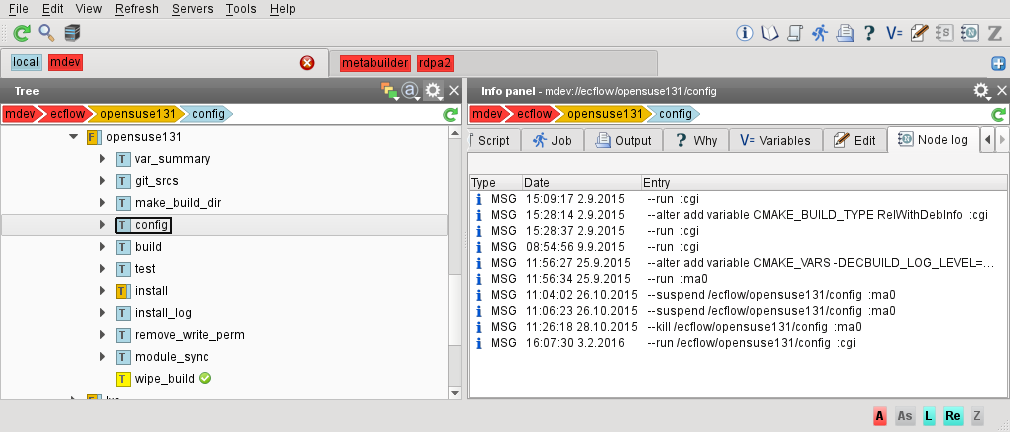Click the ecflow breadcrumb in Tree panel
Image resolution: width=1010 pixels, height=432 pixels.
(x=66, y=114)
